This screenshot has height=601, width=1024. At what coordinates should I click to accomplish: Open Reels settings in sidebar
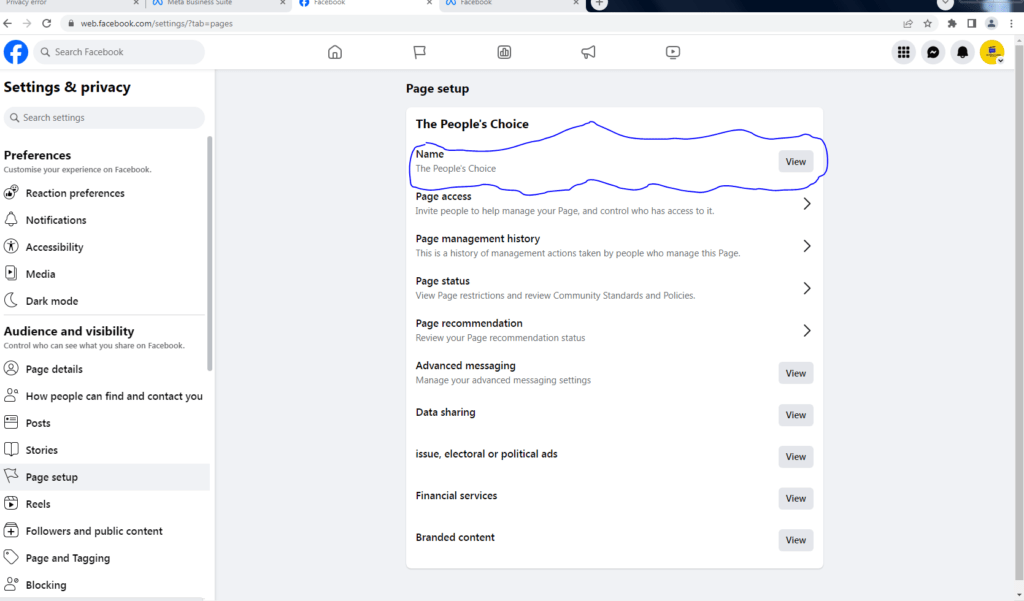point(104,504)
